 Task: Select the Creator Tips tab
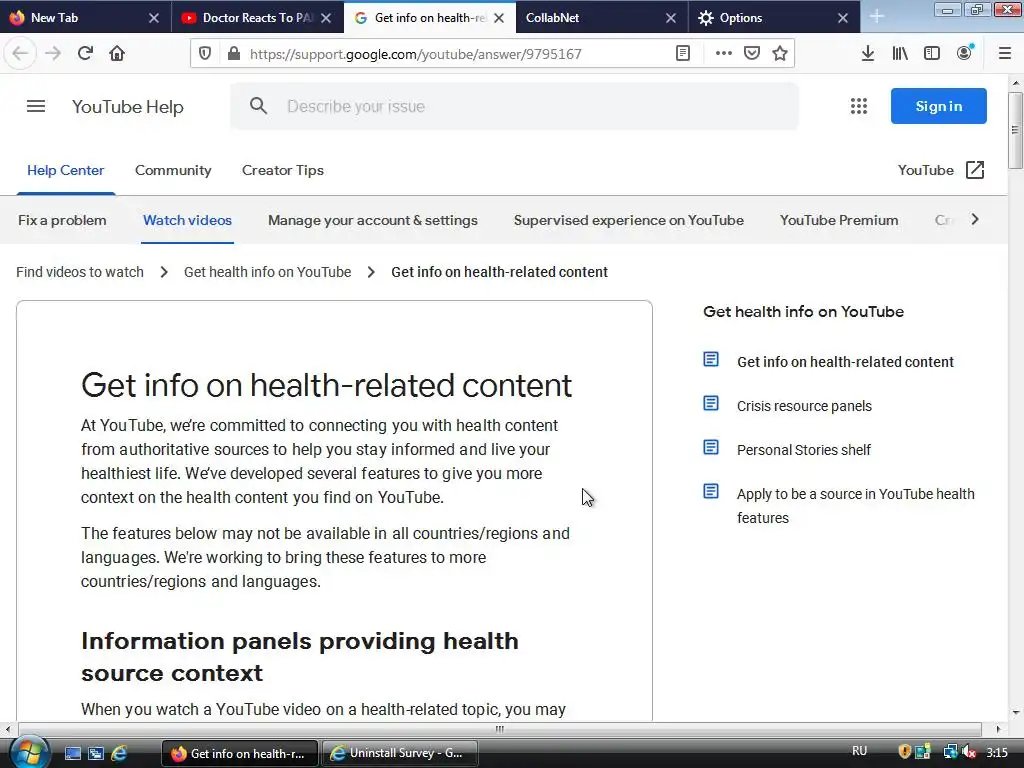(283, 170)
